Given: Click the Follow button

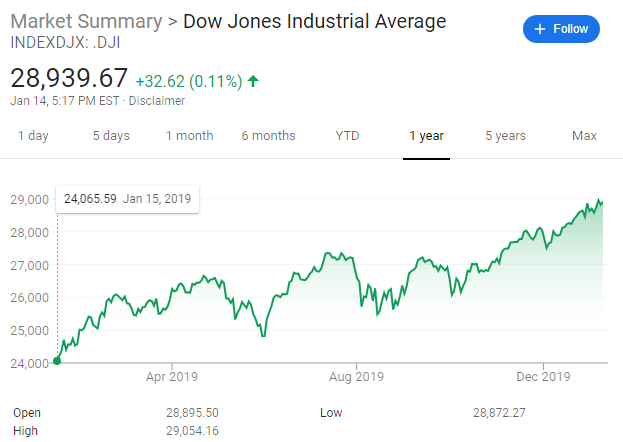Looking at the screenshot, I should [561, 30].
